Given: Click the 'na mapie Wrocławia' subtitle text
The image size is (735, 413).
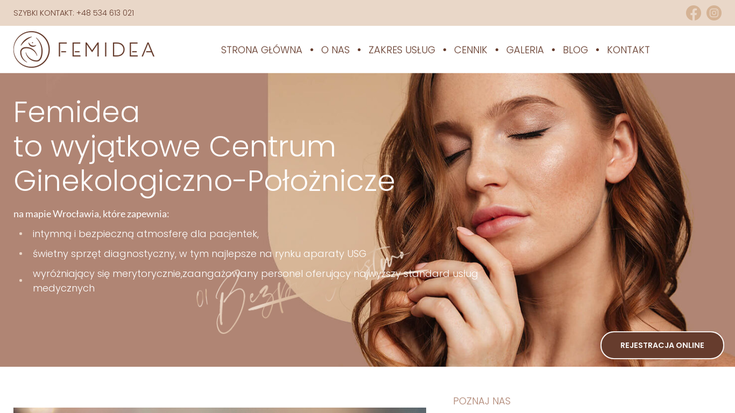Looking at the screenshot, I should pyautogui.click(x=91, y=214).
